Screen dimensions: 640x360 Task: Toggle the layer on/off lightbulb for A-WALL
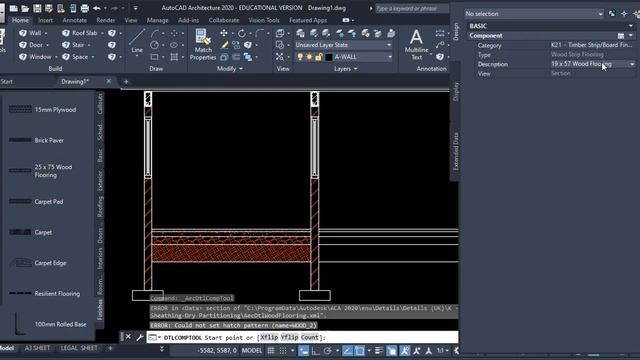tap(300, 57)
